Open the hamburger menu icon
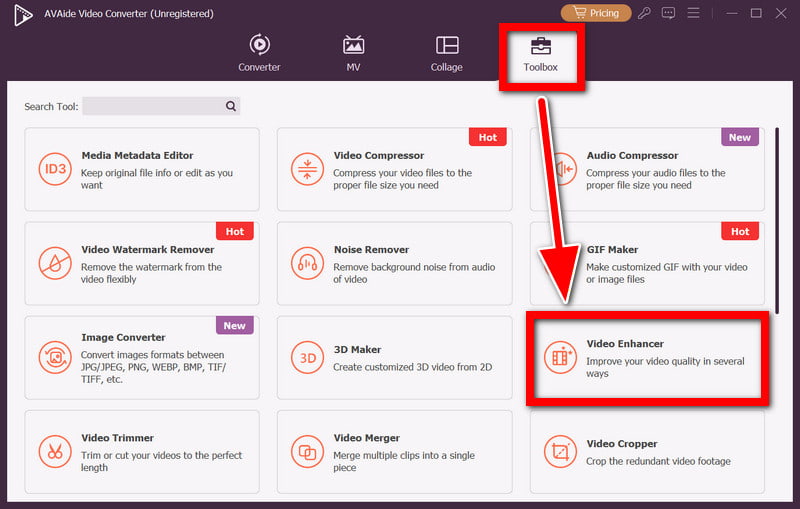Screen dimensions: 800x509 [693, 13]
